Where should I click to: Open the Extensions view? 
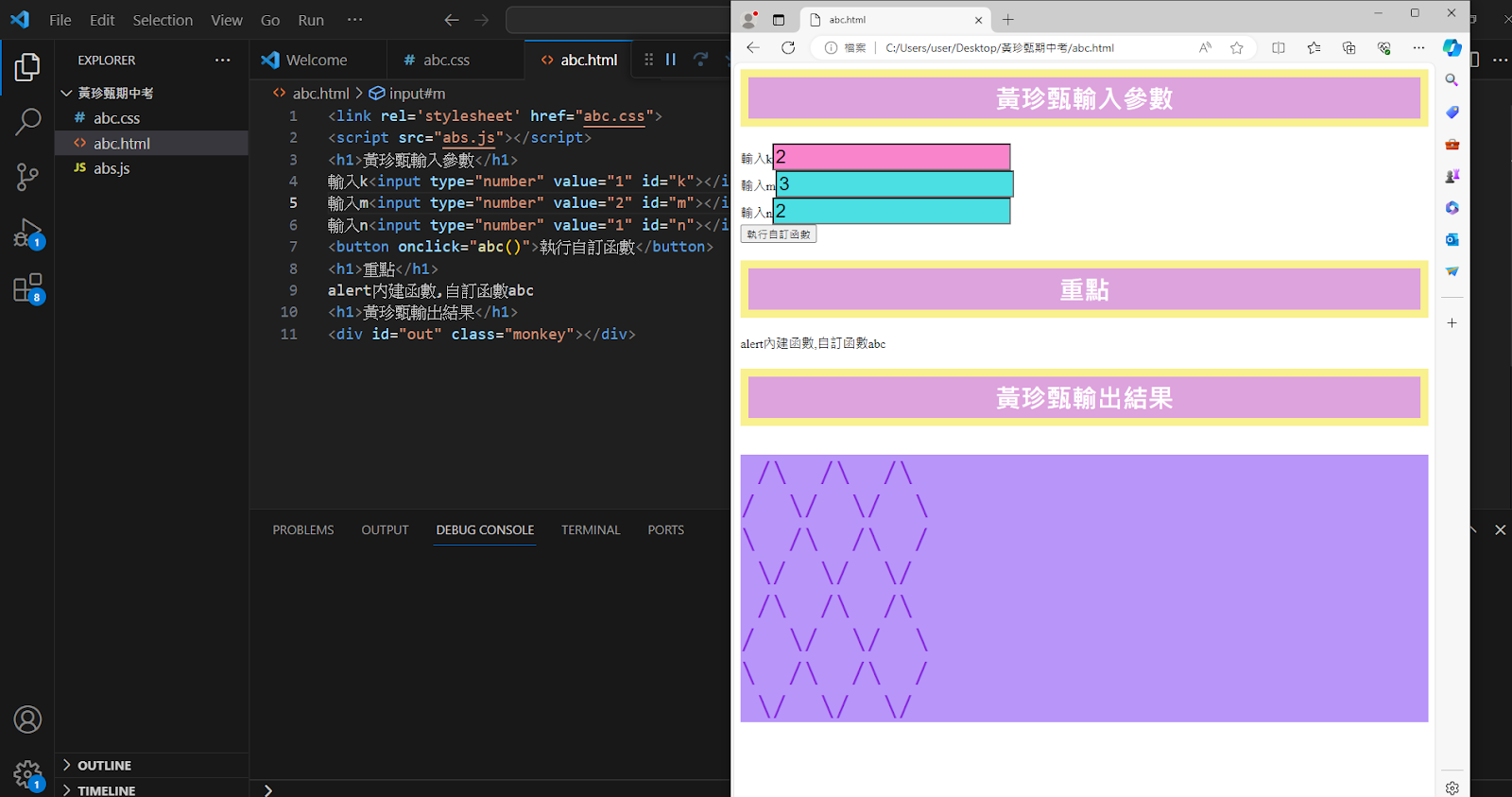[x=27, y=287]
